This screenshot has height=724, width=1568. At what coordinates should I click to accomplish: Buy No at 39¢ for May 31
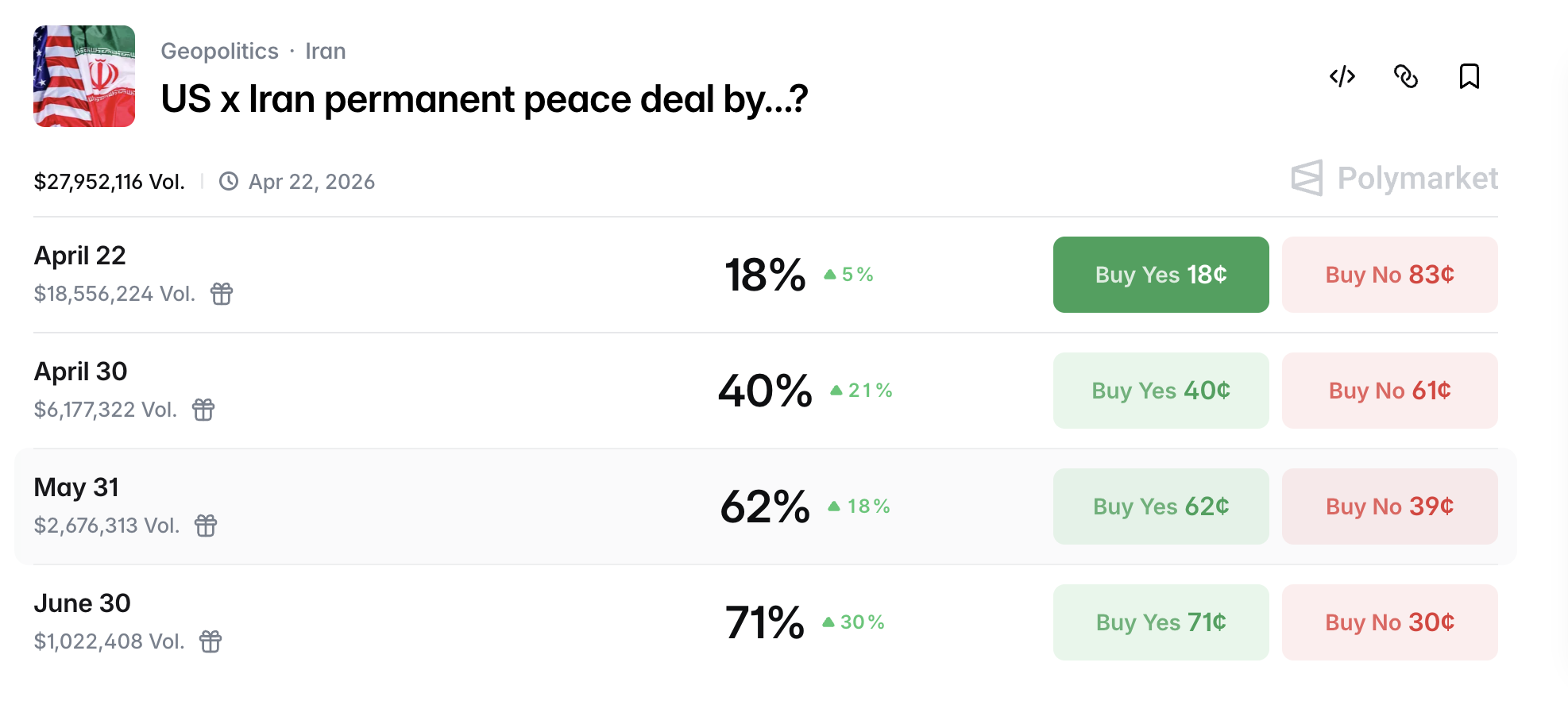pyautogui.click(x=1389, y=506)
